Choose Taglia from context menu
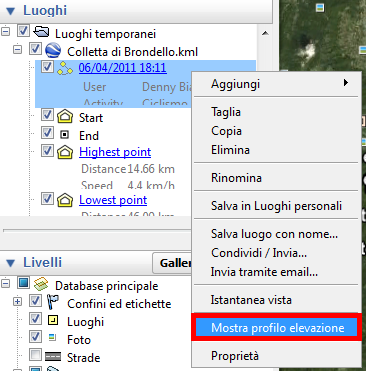 pos(276,112)
